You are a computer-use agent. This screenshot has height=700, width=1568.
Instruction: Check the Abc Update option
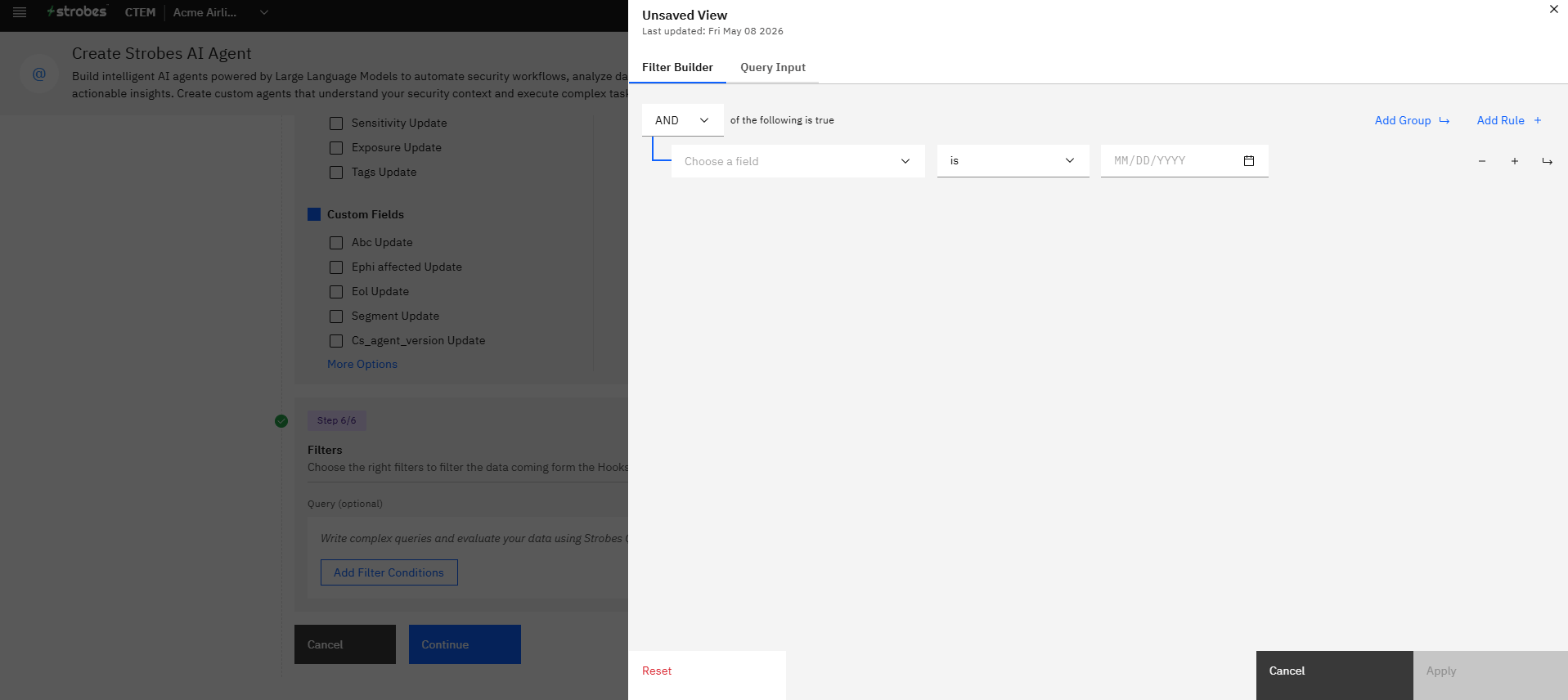click(x=336, y=243)
